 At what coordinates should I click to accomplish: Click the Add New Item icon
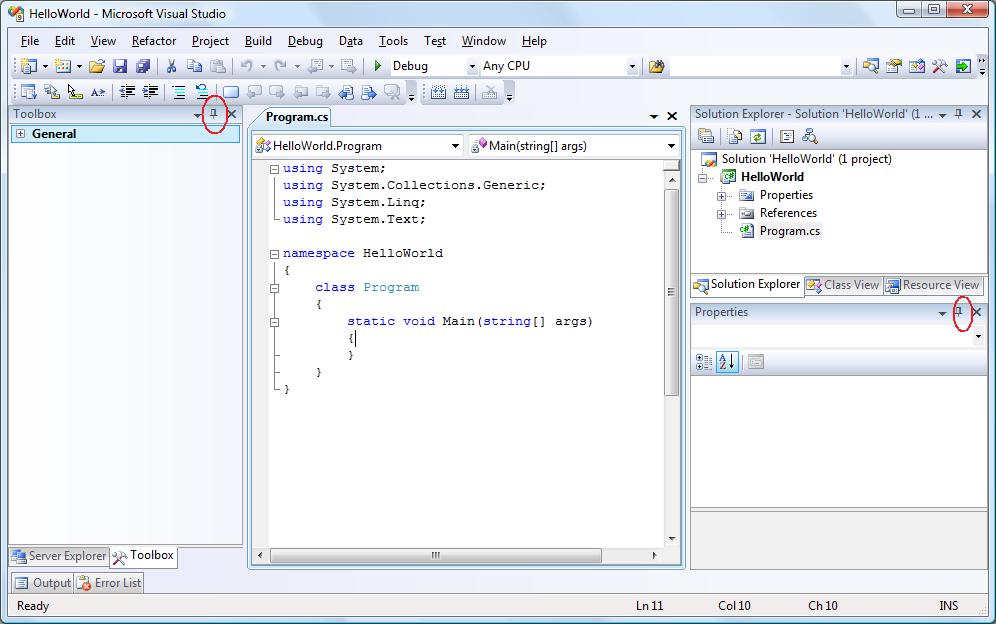[63, 66]
